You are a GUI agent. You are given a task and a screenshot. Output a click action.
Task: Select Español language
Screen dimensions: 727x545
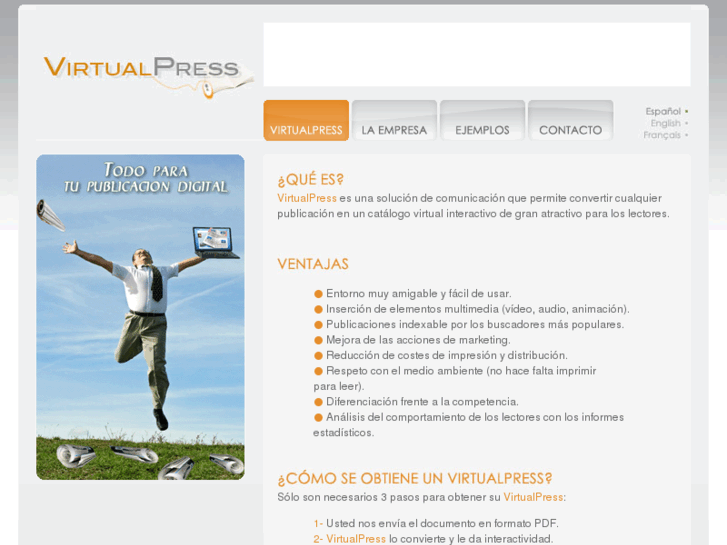(x=663, y=111)
